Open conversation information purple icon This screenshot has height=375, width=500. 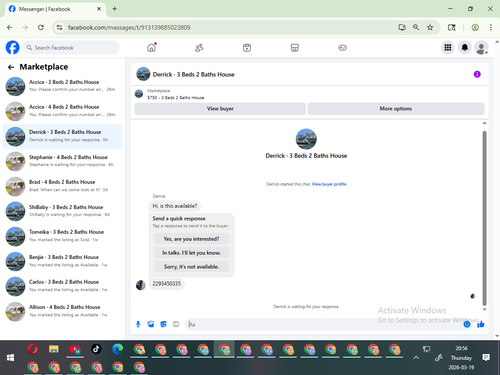point(477,74)
